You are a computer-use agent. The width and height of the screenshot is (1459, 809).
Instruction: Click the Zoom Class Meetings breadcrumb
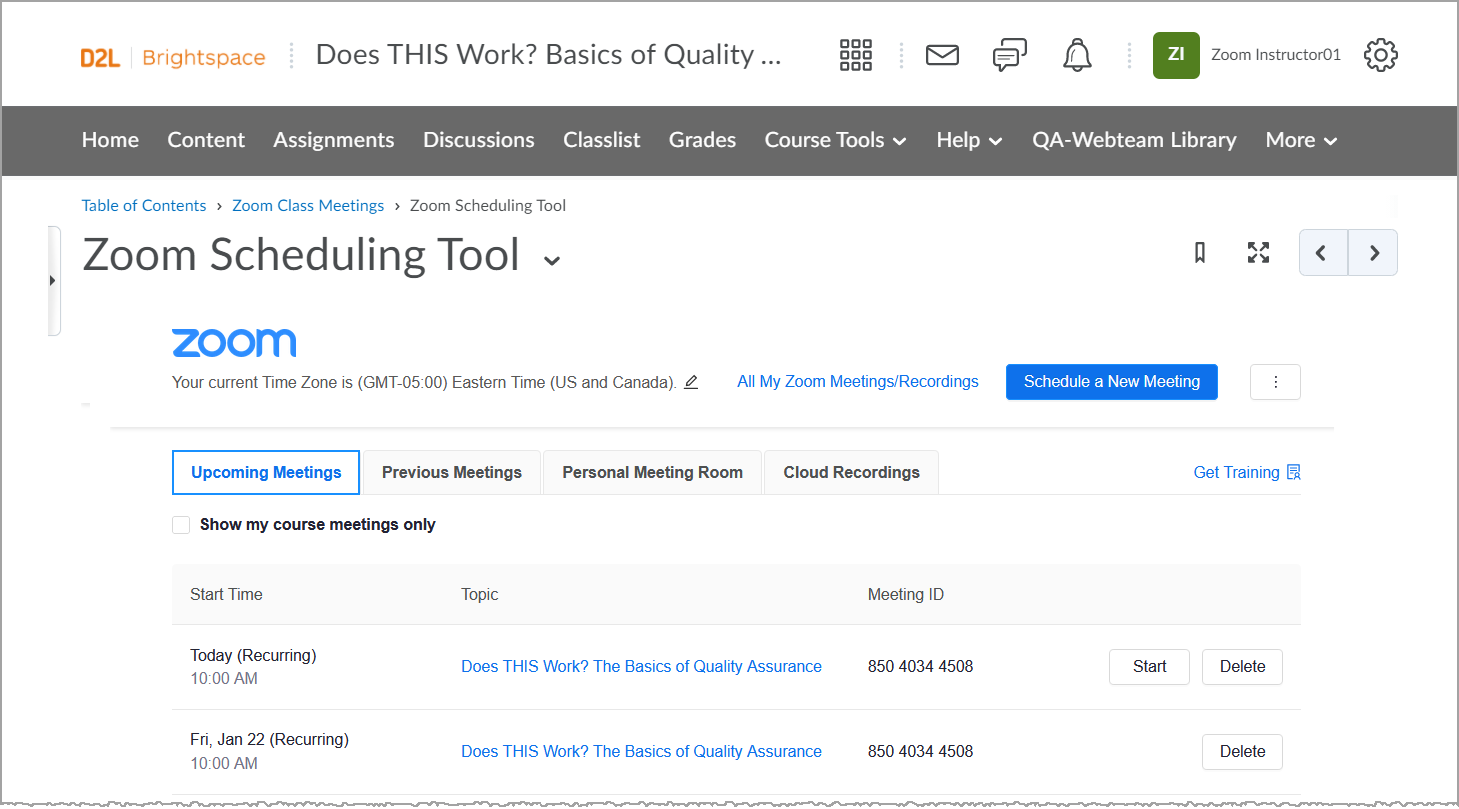click(x=308, y=206)
